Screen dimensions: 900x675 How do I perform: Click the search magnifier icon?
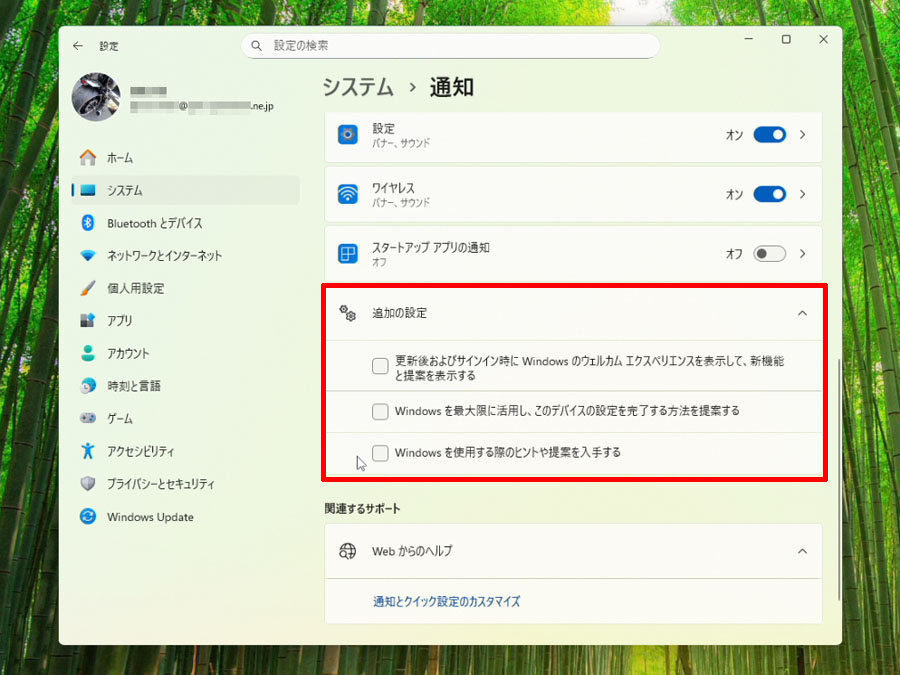coord(257,46)
